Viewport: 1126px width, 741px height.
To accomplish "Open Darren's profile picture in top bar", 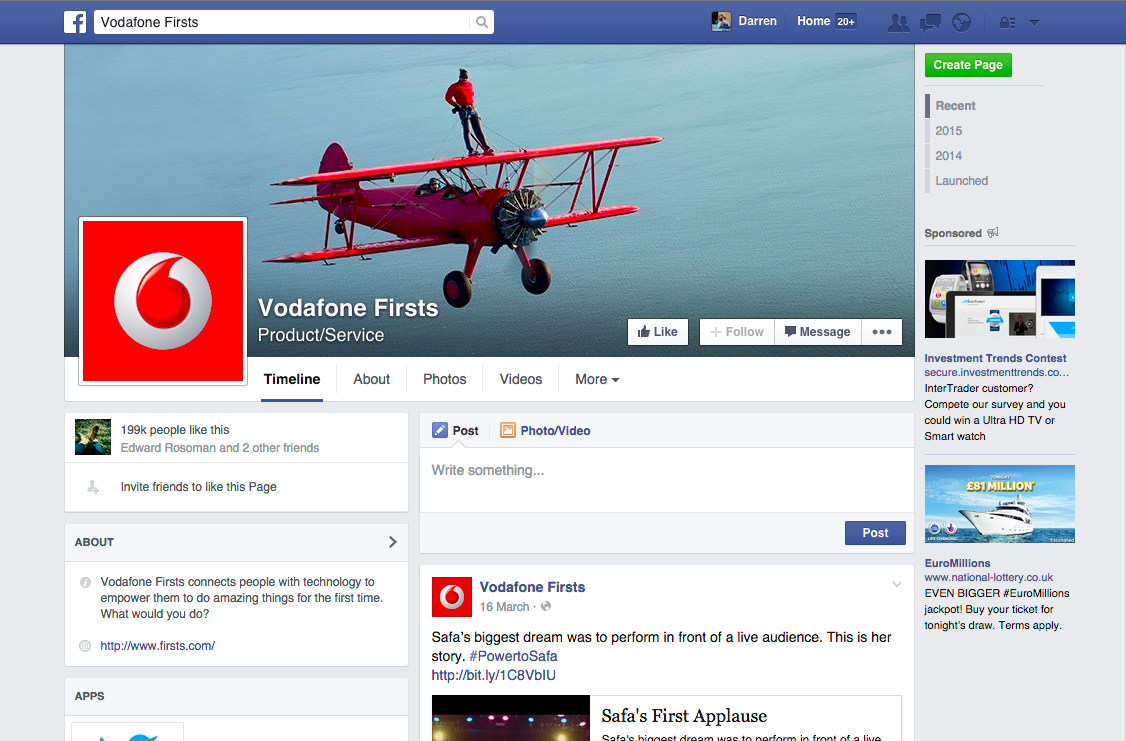I will pos(721,22).
